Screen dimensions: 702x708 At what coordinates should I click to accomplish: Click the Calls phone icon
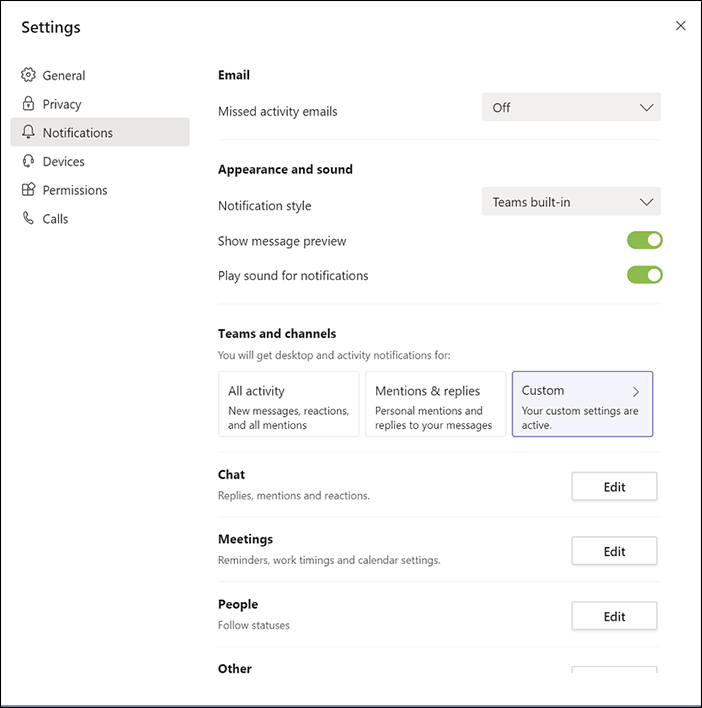[x=28, y=218]
